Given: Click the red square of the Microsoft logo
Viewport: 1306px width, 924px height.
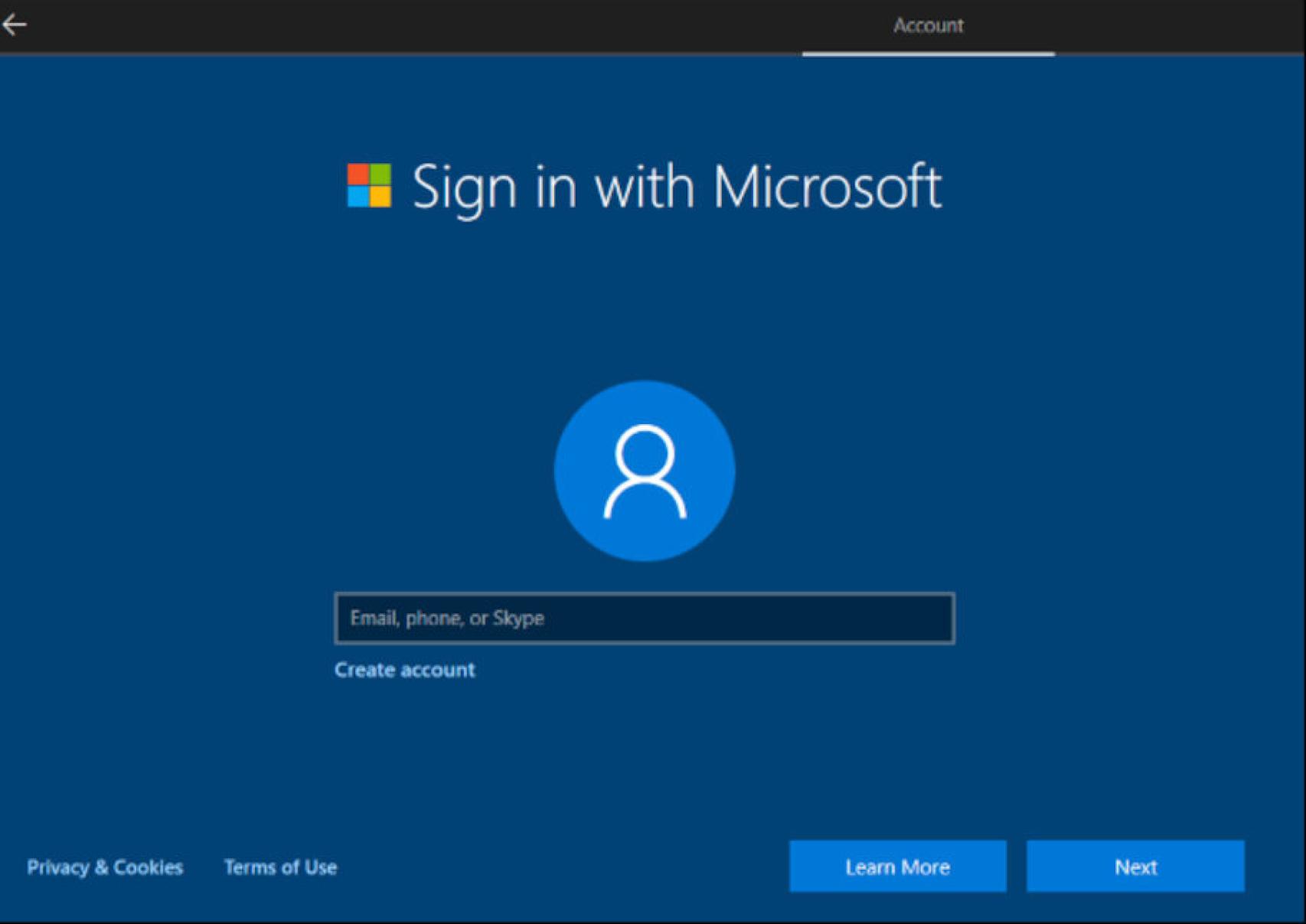Looking at the screenshot, I should pos(358,174).
